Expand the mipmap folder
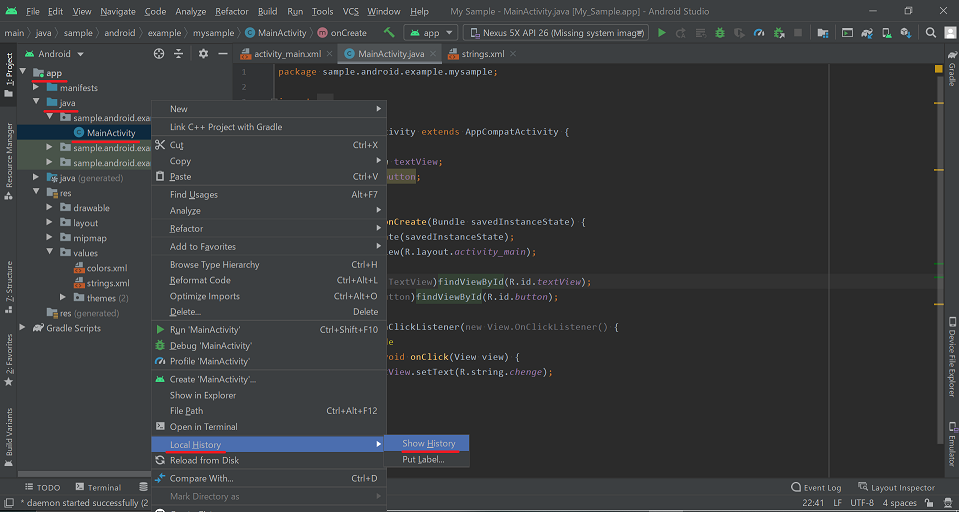This screenshot has width=959, height=512. point(50,238)
